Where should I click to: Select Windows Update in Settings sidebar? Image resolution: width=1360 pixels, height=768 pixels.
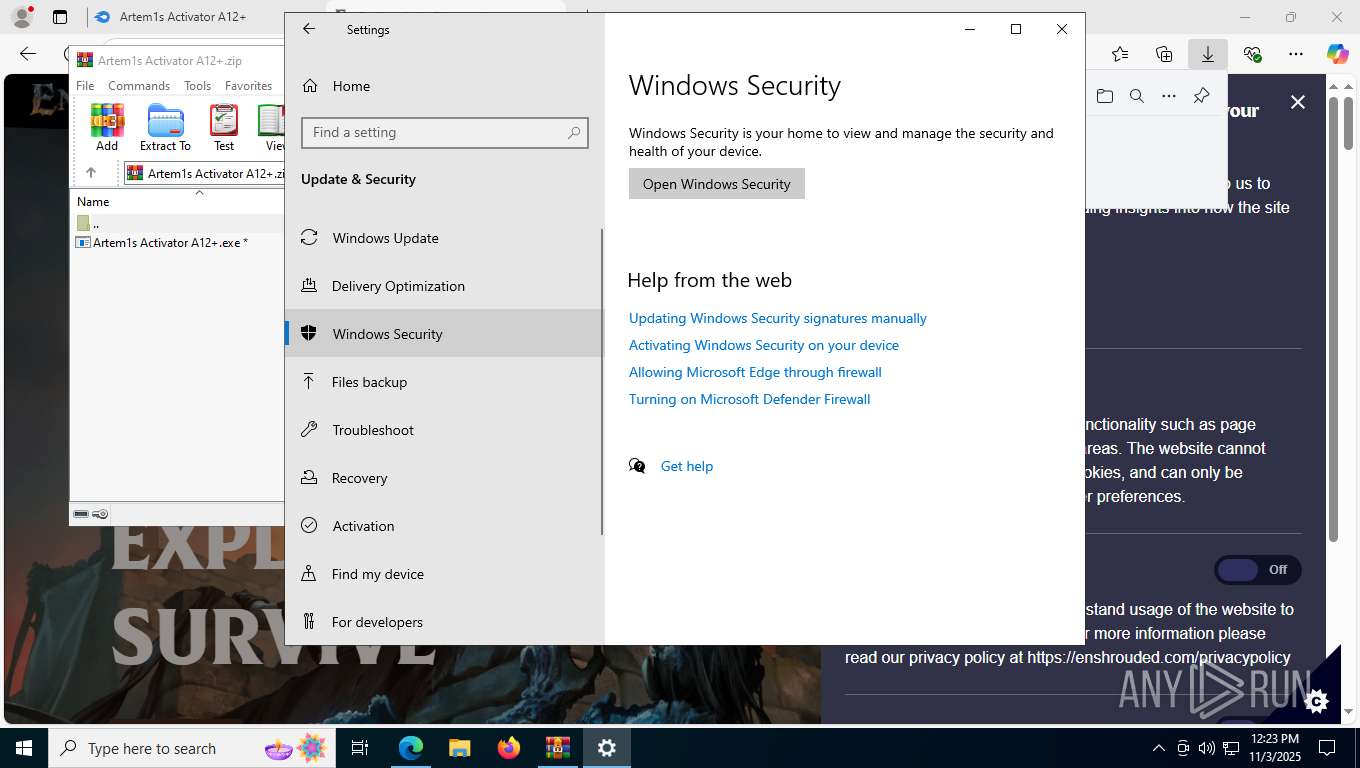pyautogui.click(x=444, y=238)
